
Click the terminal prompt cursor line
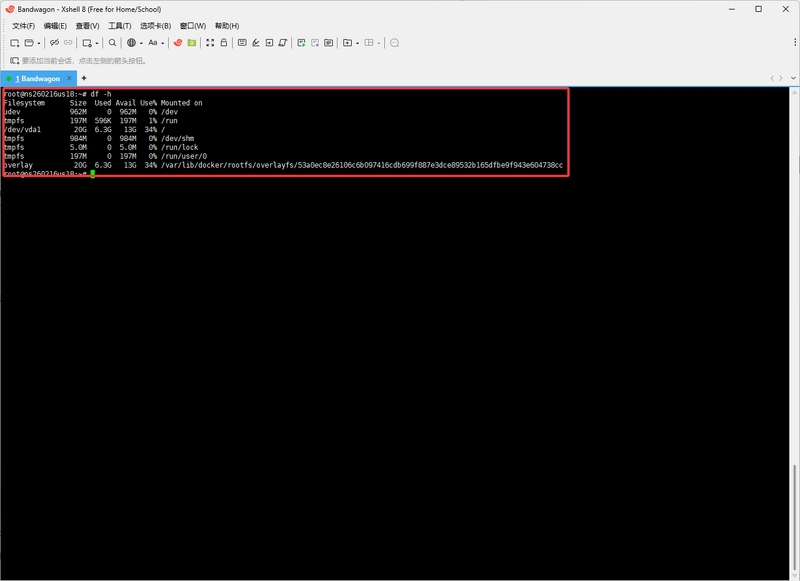(x=92, y=173)
